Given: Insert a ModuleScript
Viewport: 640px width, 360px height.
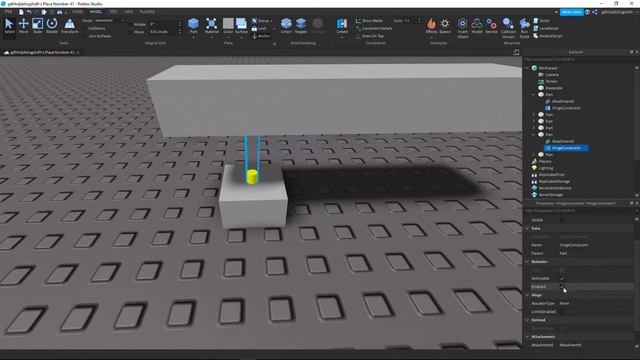Looking at the screenshot, I should 548,36.
